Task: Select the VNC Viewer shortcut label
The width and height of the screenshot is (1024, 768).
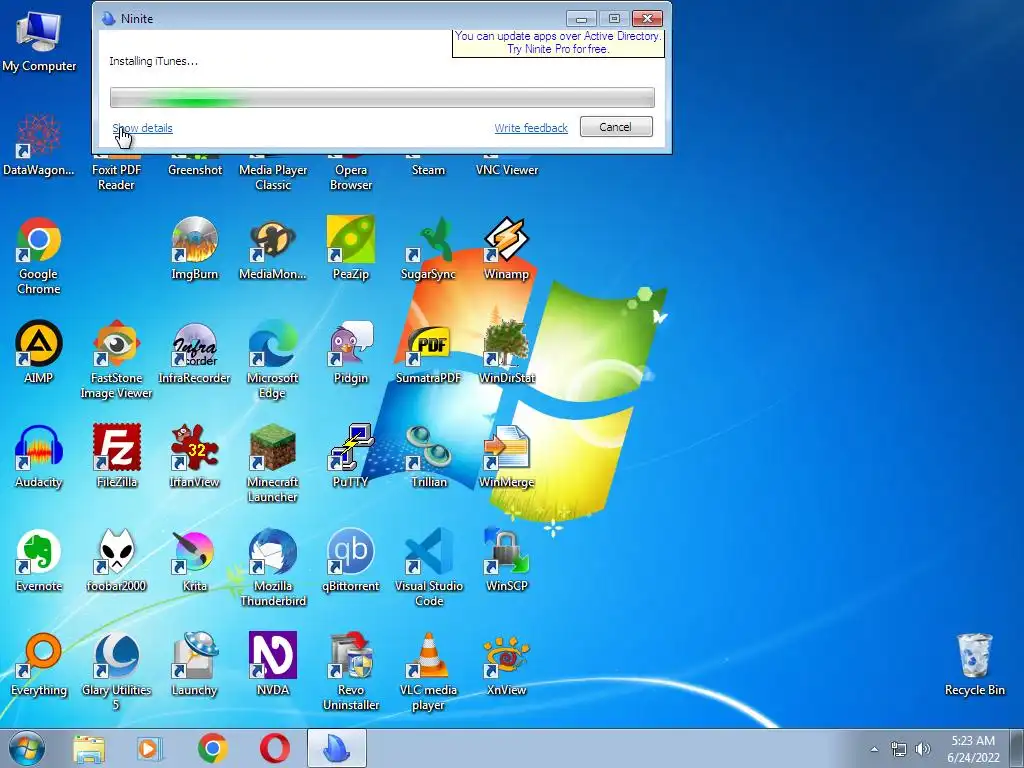Action: 506,170
